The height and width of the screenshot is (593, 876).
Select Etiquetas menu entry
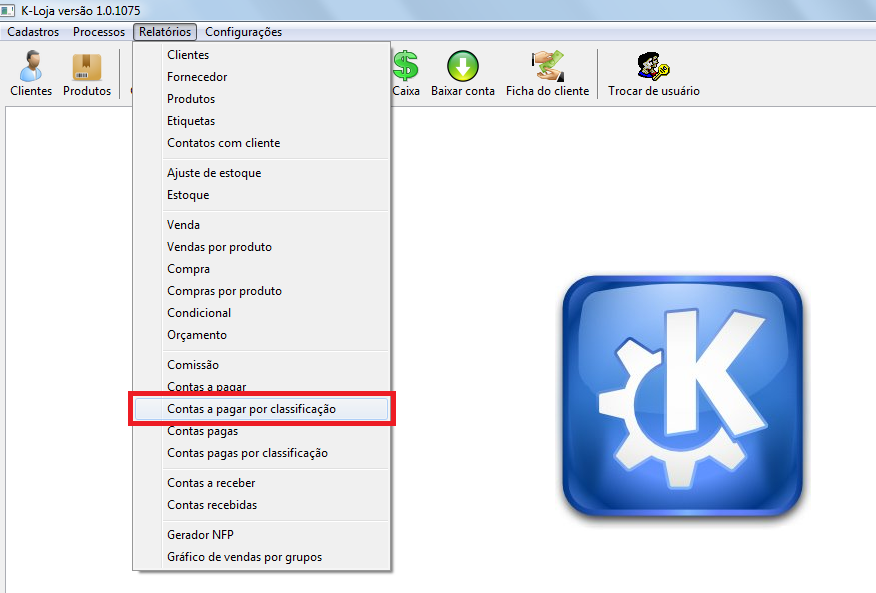click(x=261, y=121)
